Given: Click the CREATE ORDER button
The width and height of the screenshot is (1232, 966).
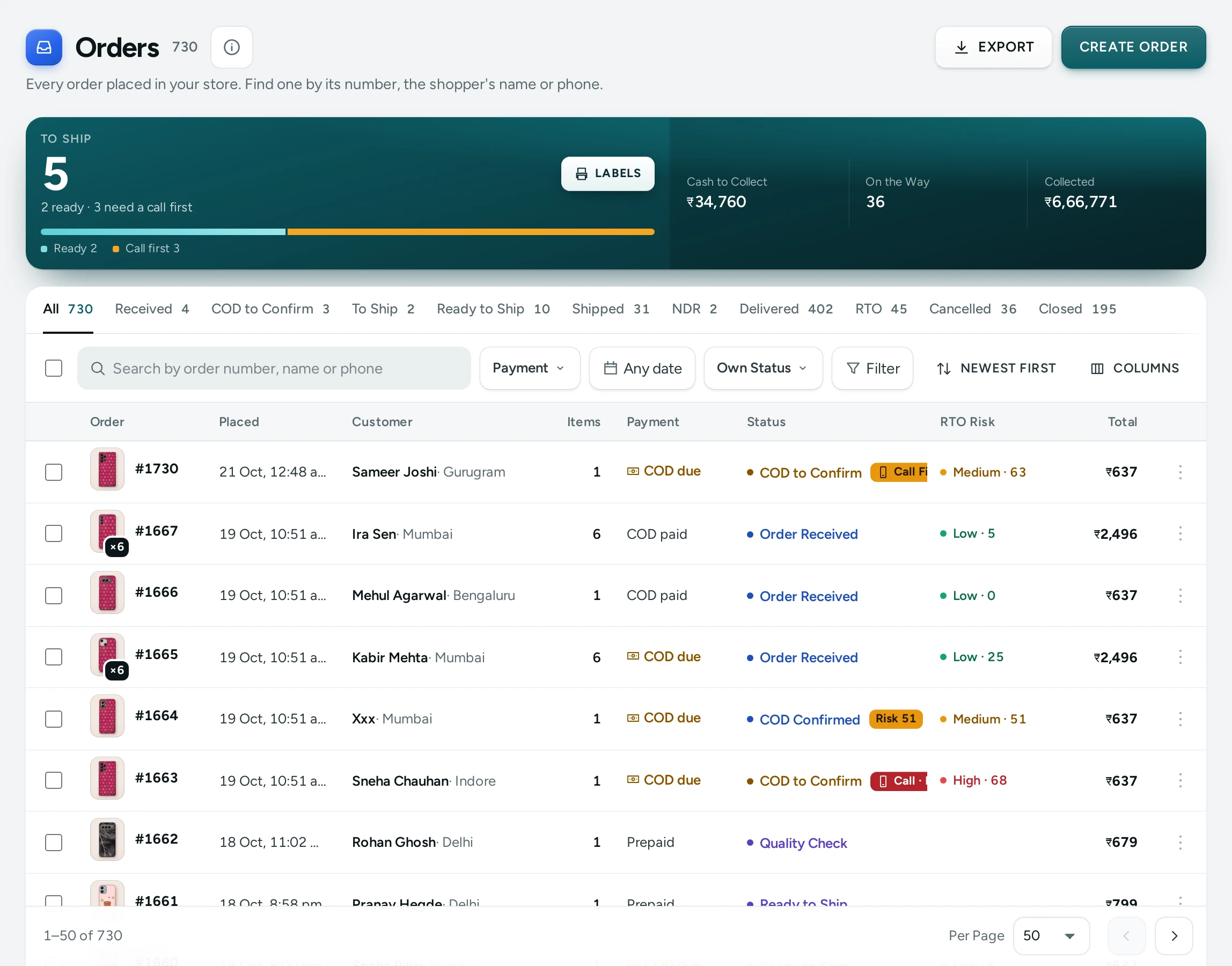Looking at the screenshot, I should click(1133, 47).
